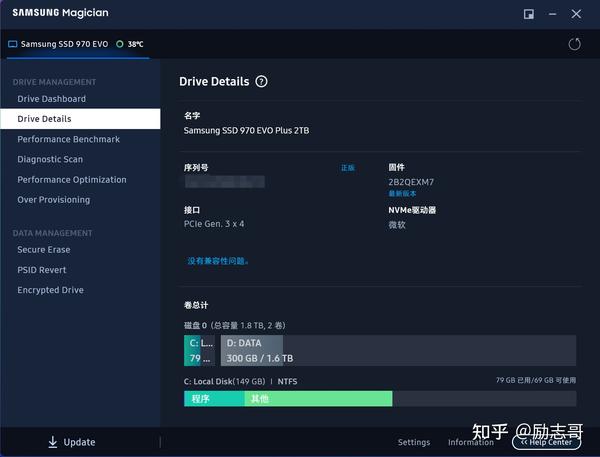Click the blurred serial number field
The image size is (600, 457).
click(x=225, y=182)
